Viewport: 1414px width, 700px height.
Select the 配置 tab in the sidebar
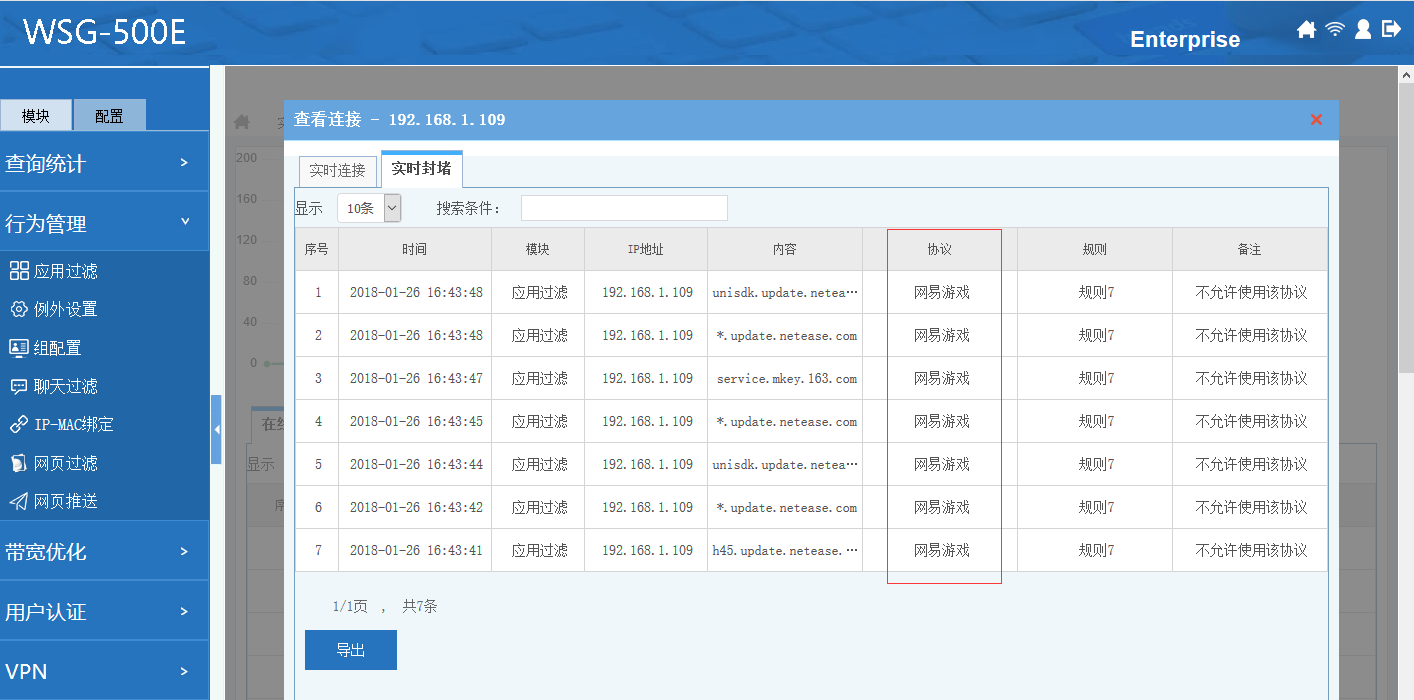109,116
